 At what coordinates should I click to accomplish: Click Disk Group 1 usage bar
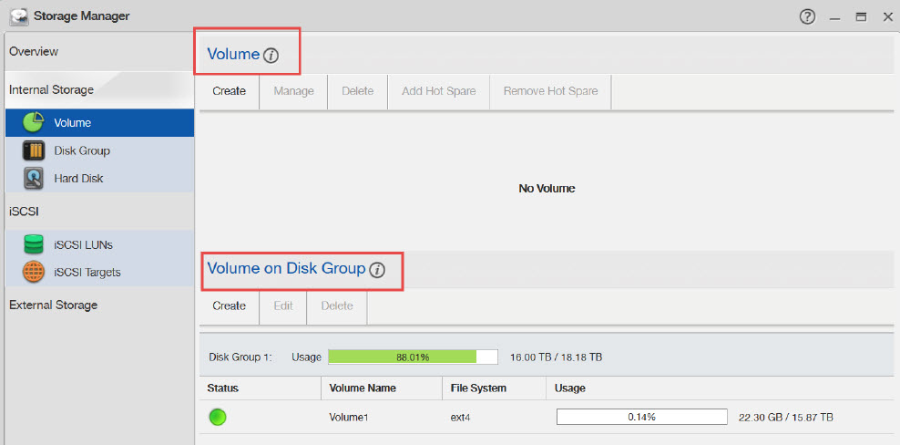[412, 357]
